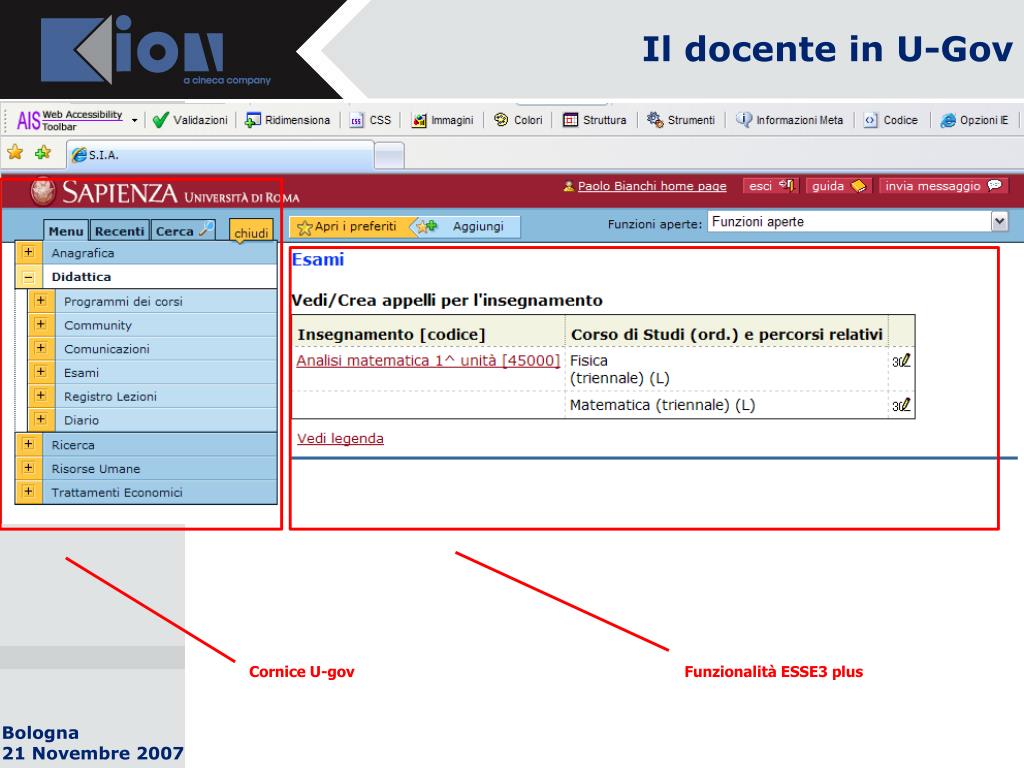Click the CSS toolbar icon

tap(357, 121)
